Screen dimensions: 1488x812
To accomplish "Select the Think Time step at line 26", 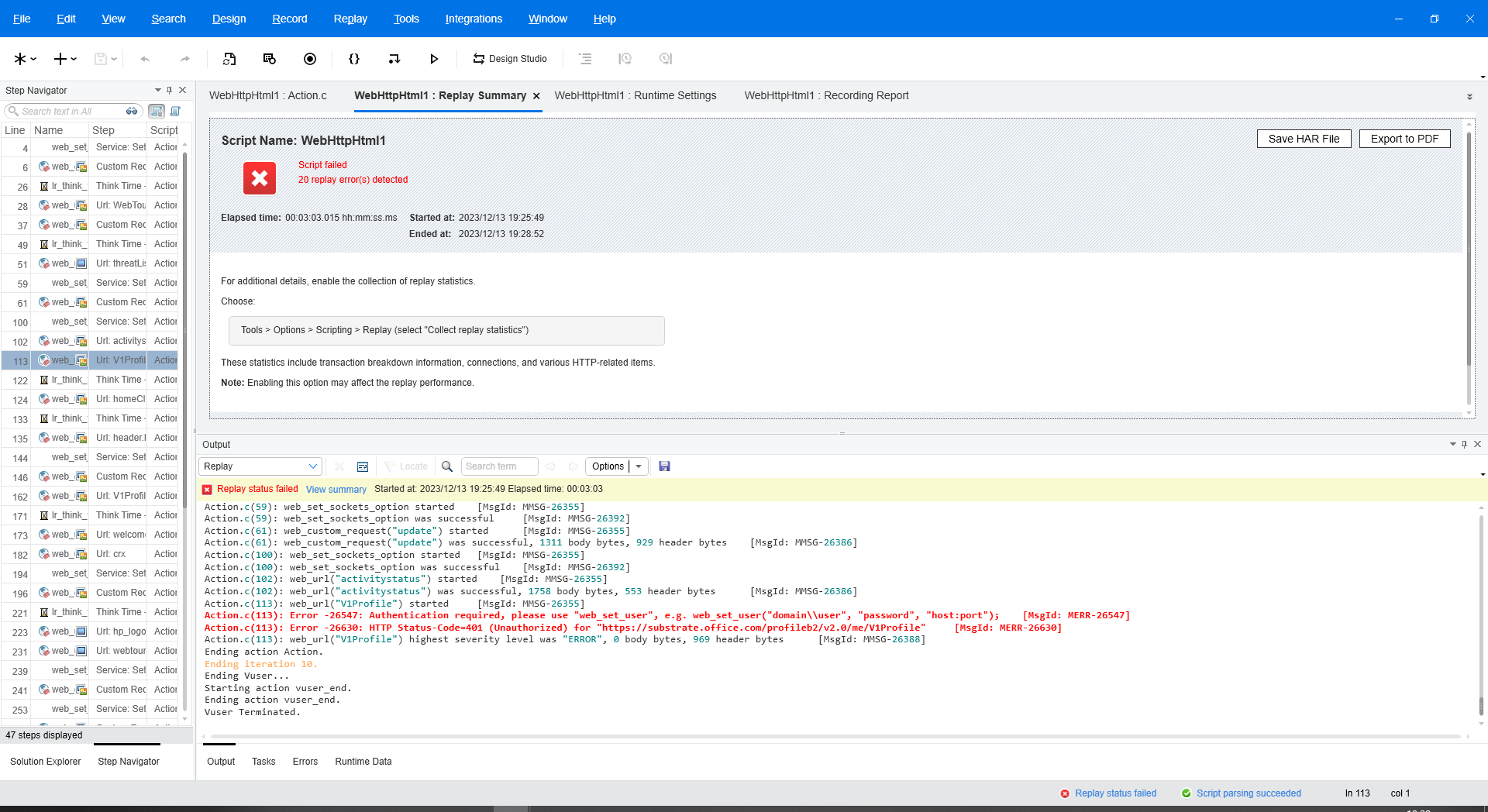I will (90, 186).
